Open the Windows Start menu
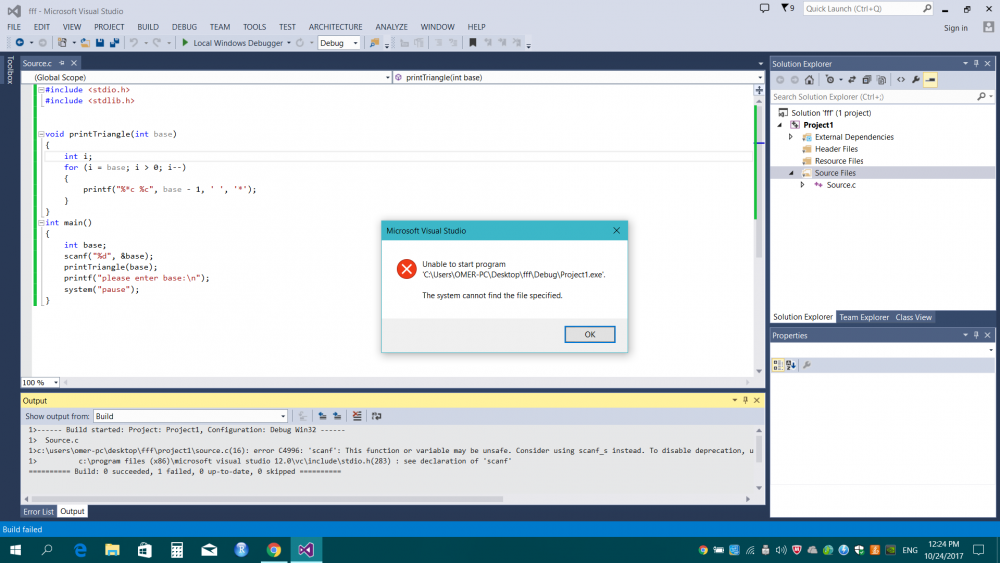 coord(15,550)
